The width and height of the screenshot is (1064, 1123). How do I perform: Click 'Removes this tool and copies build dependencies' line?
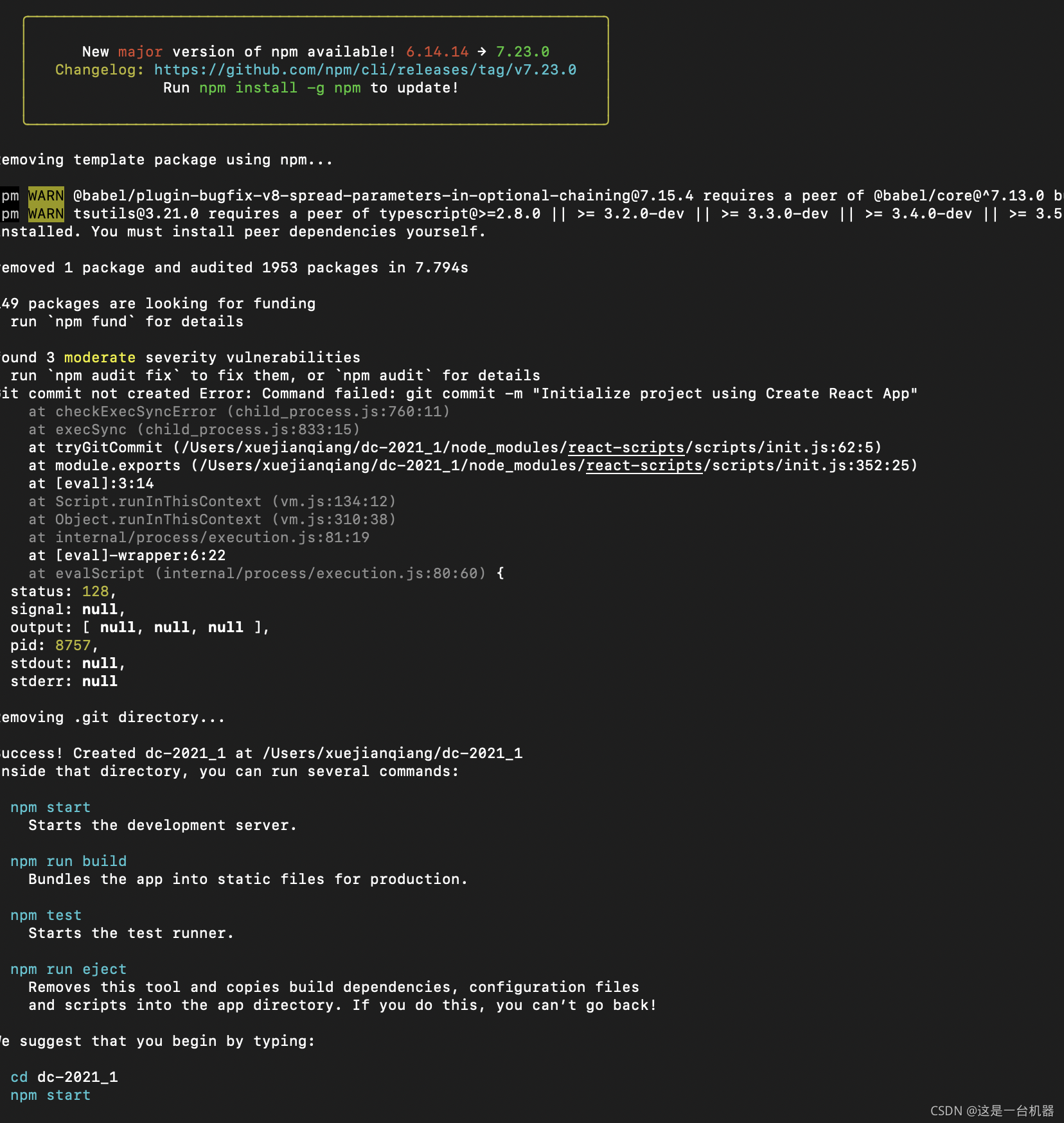[333, 987]
